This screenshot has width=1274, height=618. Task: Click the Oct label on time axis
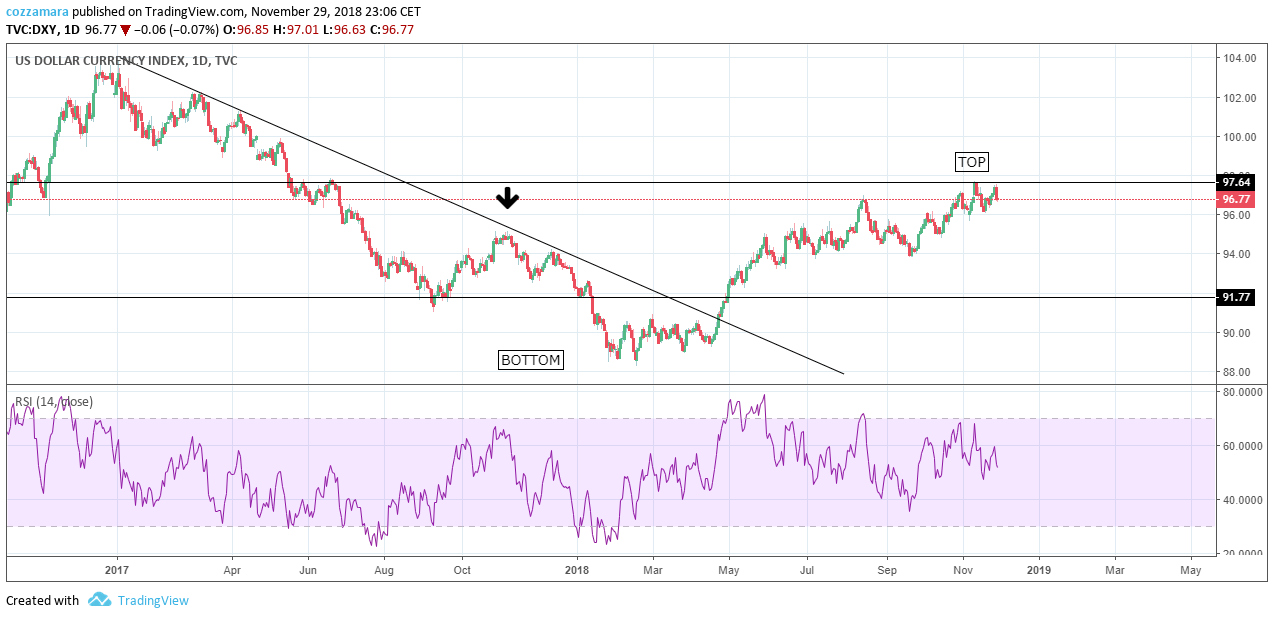[462, 570]
